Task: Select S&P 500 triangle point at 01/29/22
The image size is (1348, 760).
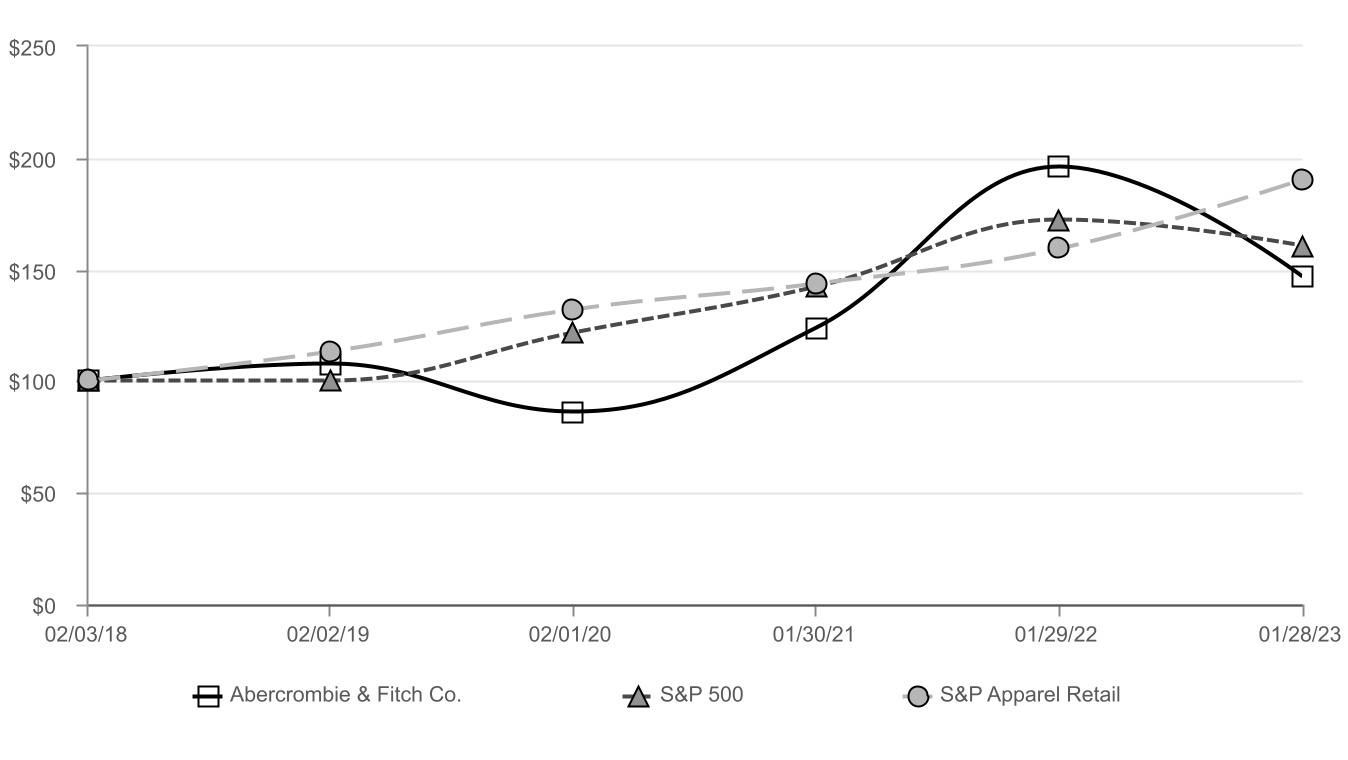Action: pos(1058,220)
